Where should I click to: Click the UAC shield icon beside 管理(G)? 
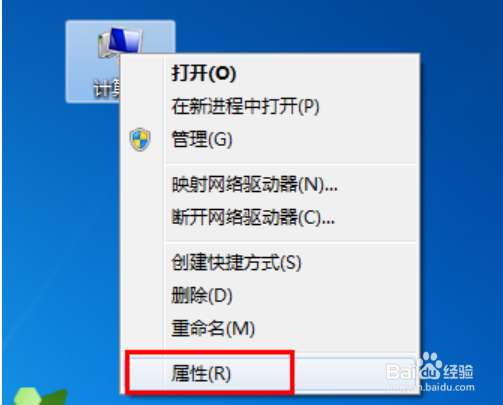click(140, 139)
